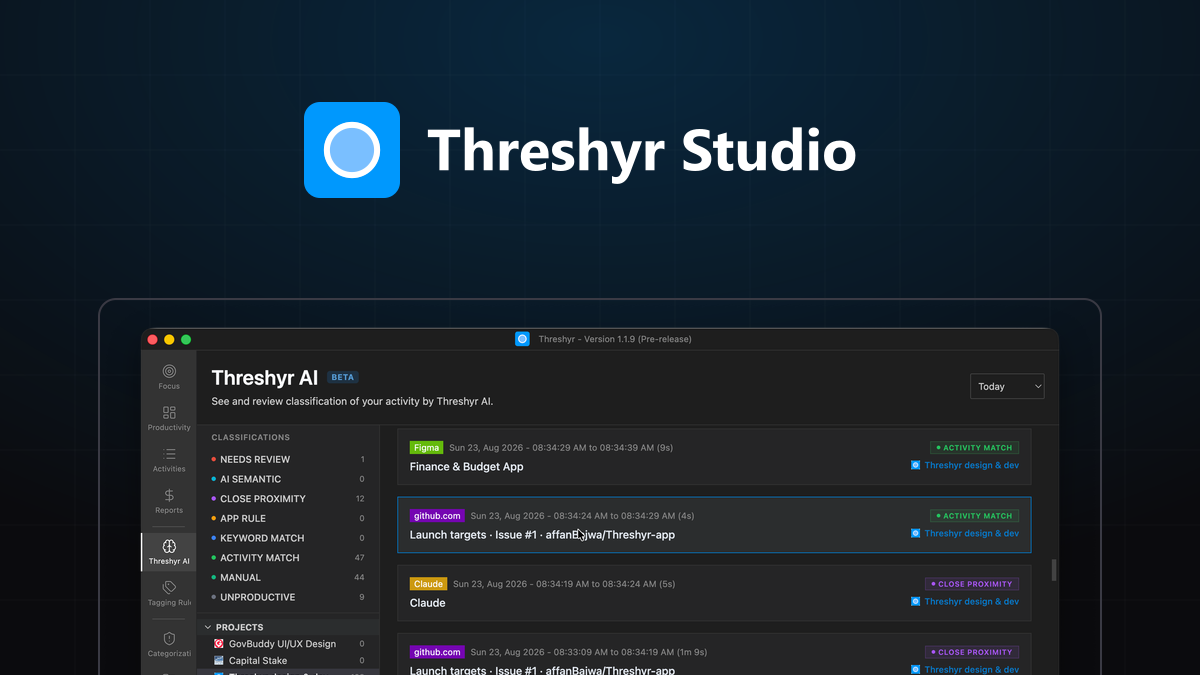Click the Capital Stake project icon
The image size is (1200, 675).
coord(219,661)
